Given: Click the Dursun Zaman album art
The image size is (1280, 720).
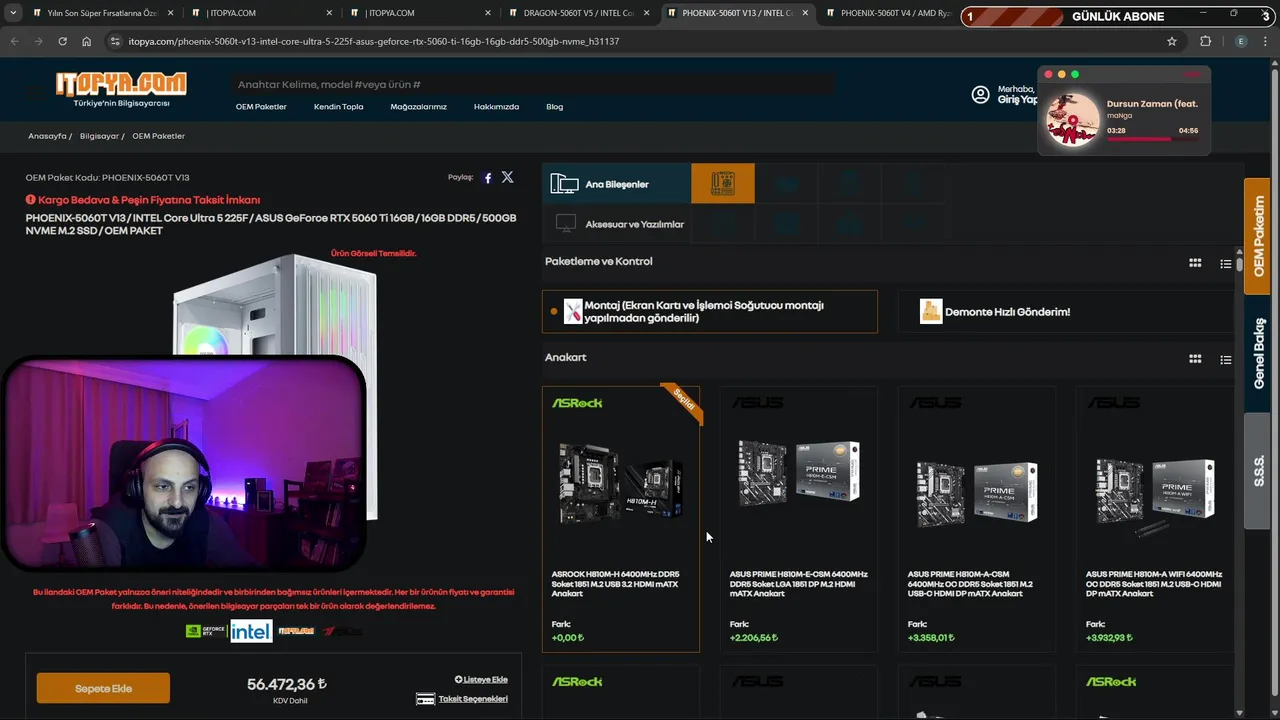Looking at the screenshot, I should [1072, 120].
